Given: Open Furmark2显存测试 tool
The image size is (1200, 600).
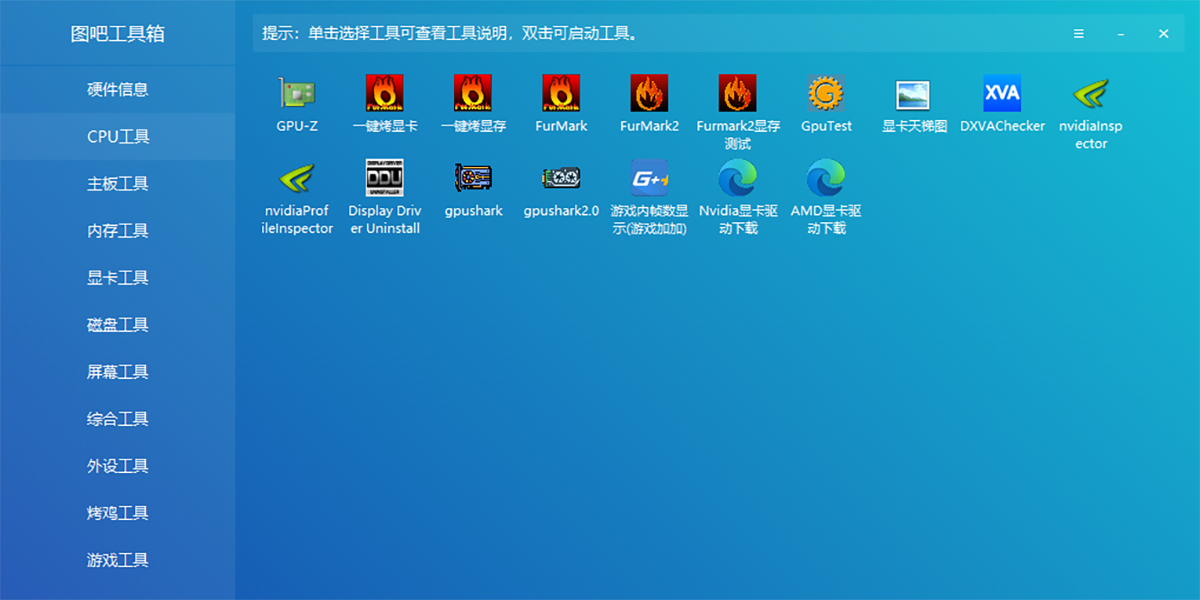Looking at the screenshot, I should click(x=737, y=95).
